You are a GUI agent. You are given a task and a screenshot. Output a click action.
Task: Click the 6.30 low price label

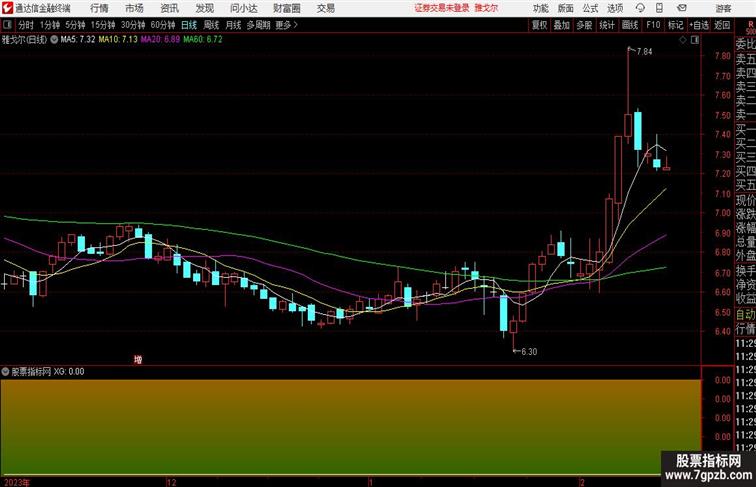click(x=529, y=352)
